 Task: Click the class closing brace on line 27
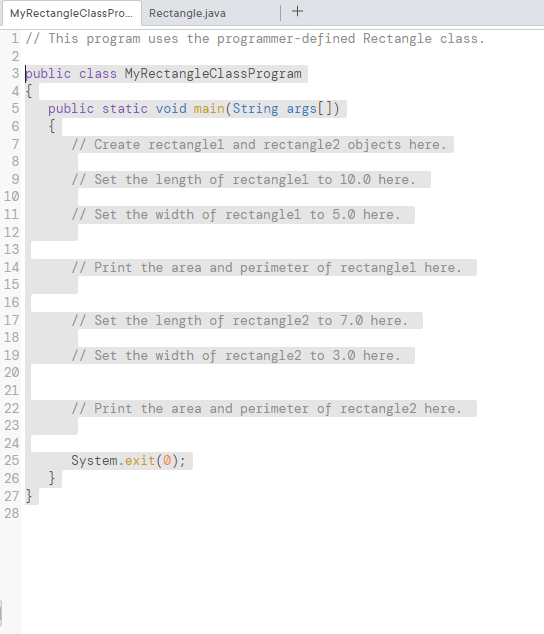point(29,496)
